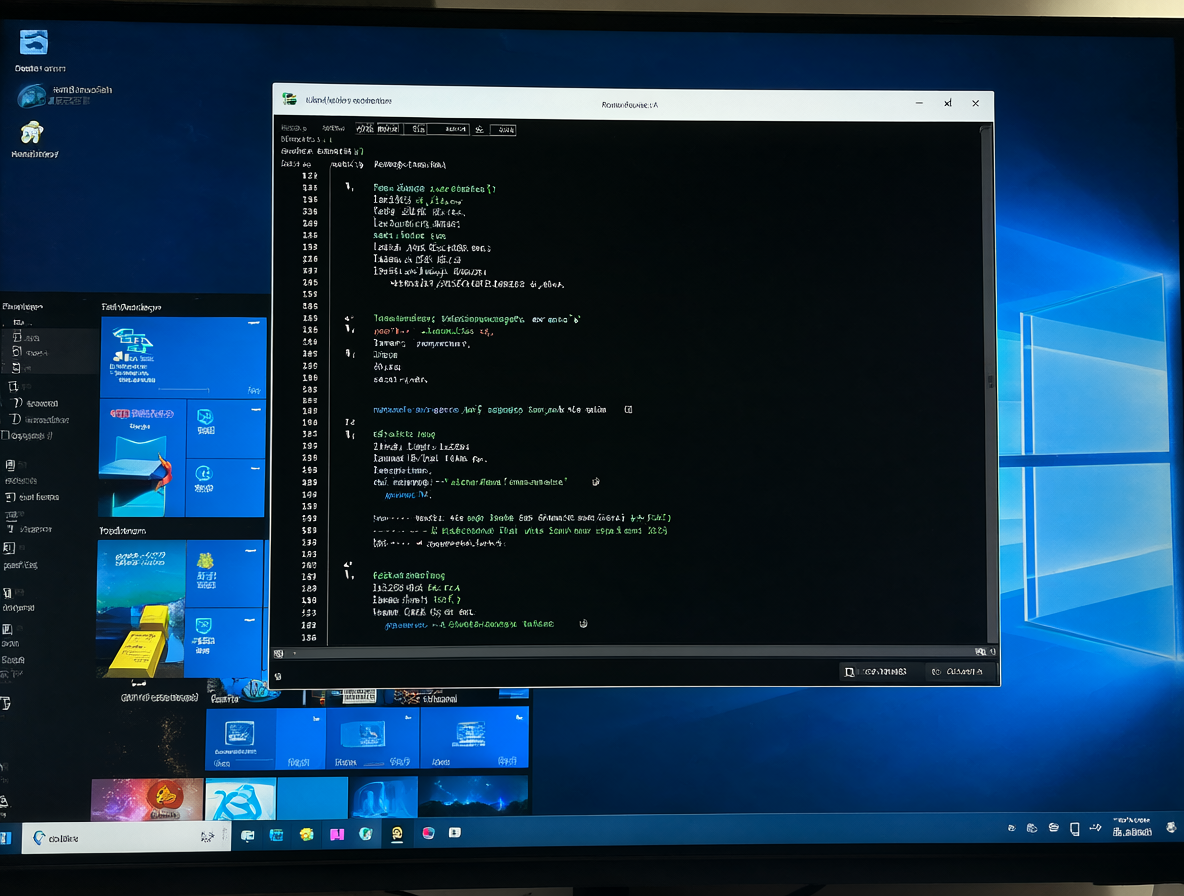This screenshot has height=896, width=1184.
Task: Open the large top blue Start menu tile
Action: click(183, 358)
